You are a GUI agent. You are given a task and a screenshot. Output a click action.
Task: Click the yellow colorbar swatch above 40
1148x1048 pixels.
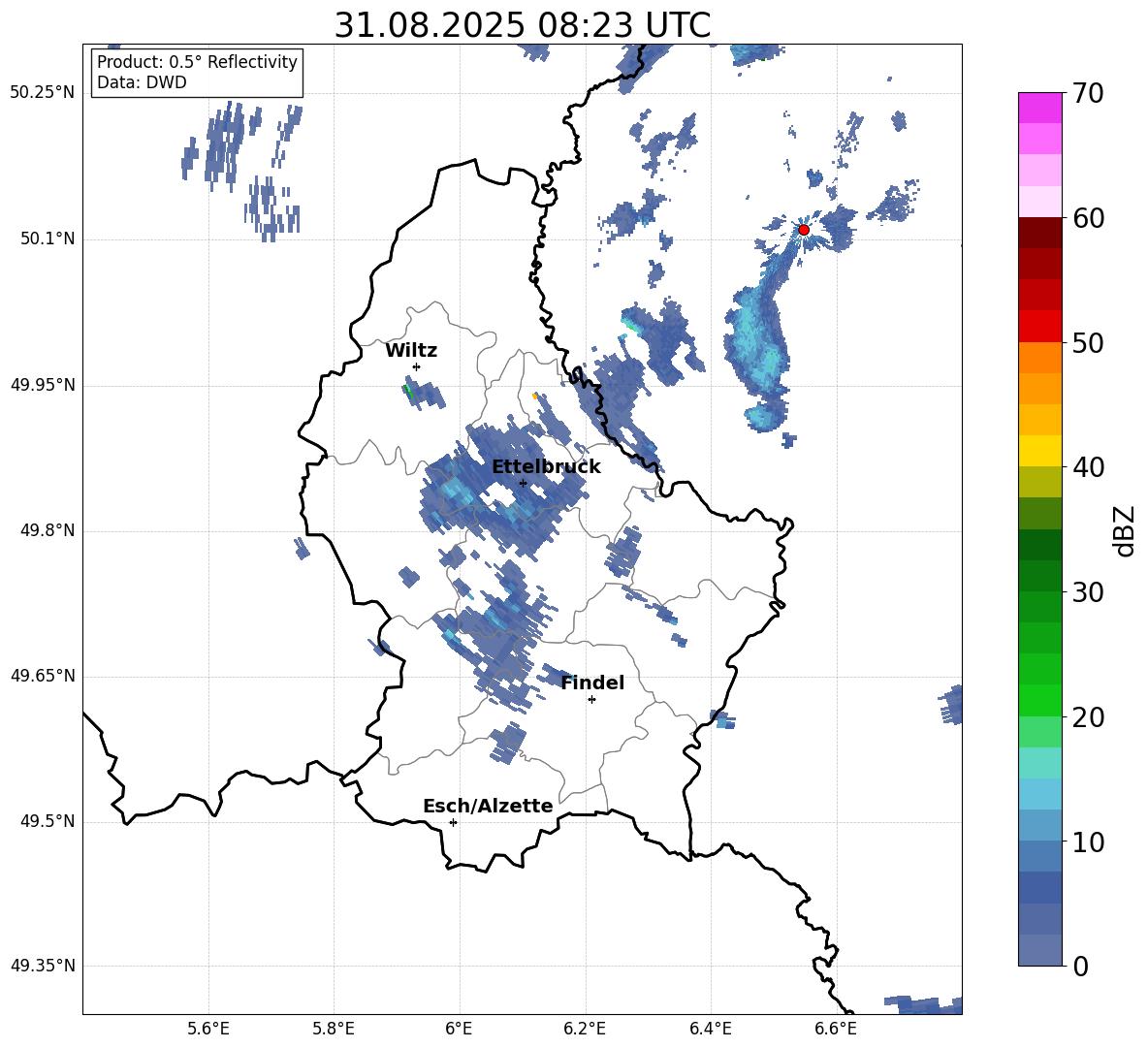1039,451
